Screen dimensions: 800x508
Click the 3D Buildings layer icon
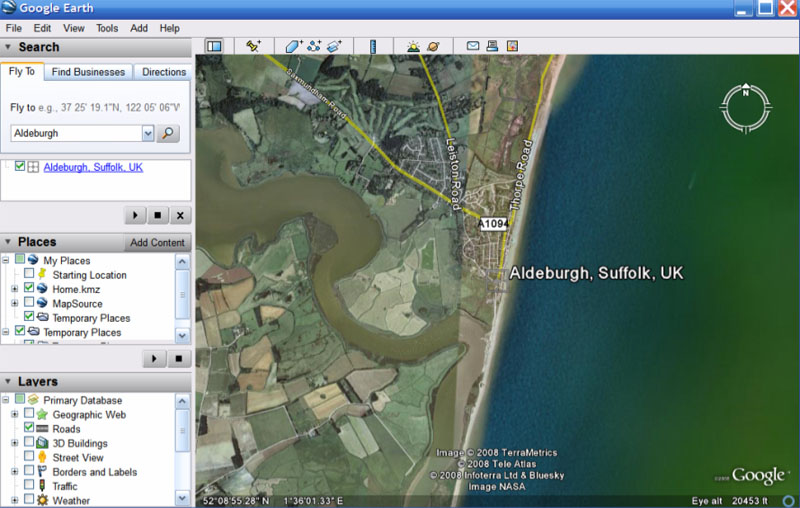coord(42,443)
